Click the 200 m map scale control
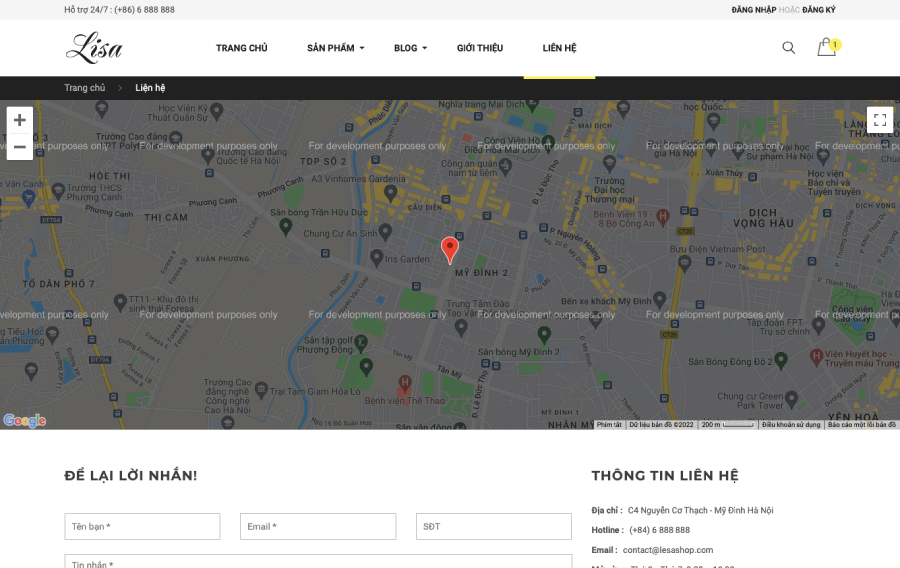Image resolution: width=900 pixels, height=568 pixels. click(x=727, y=425)
